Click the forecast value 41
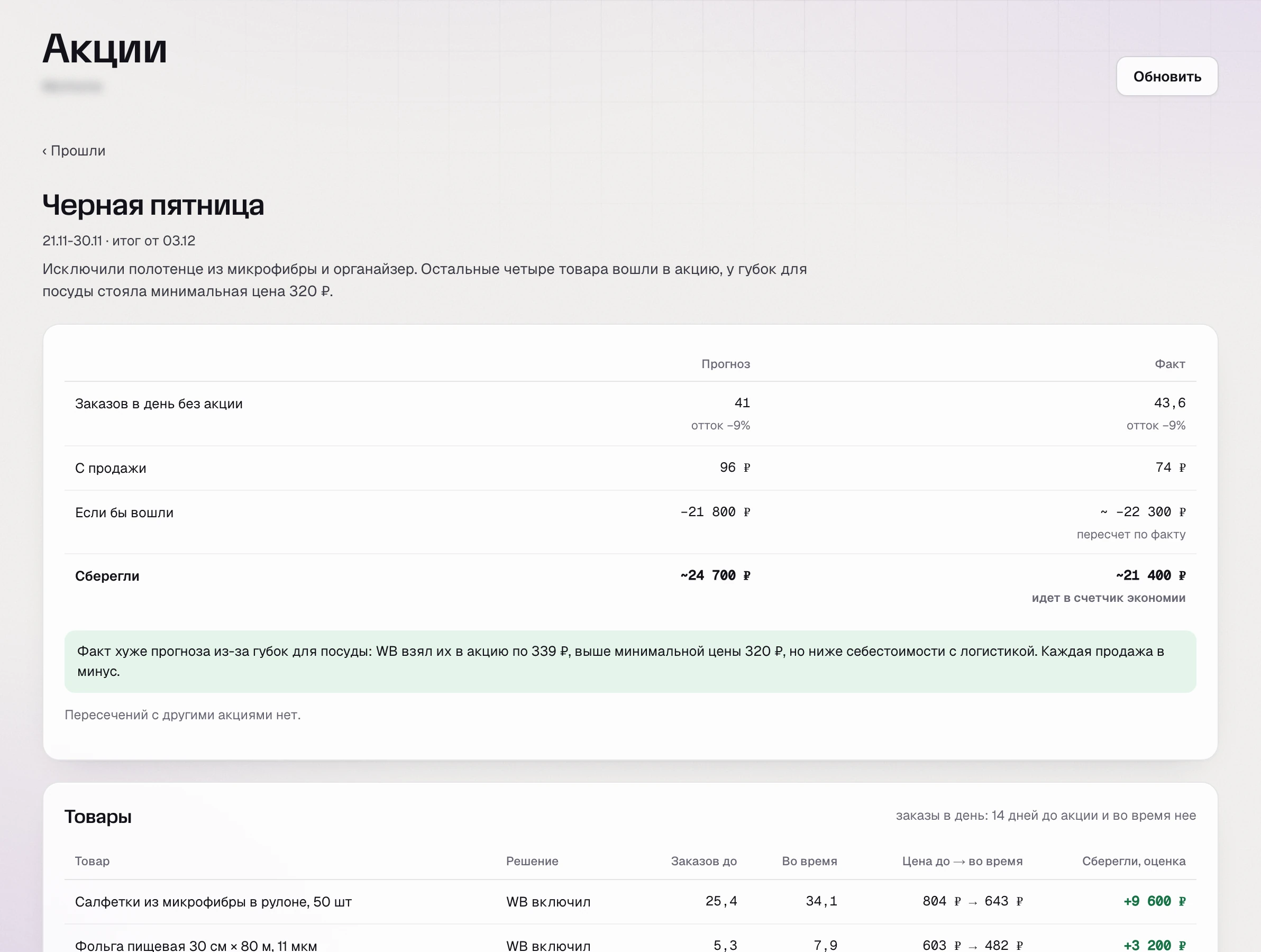The image size is (1261, 952). point(742,403)
